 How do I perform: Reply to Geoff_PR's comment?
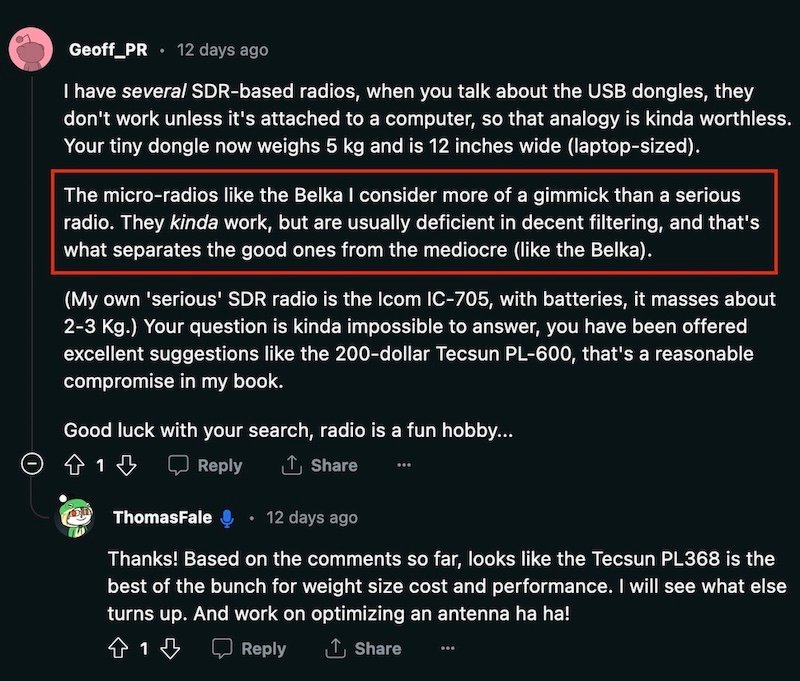205,465
